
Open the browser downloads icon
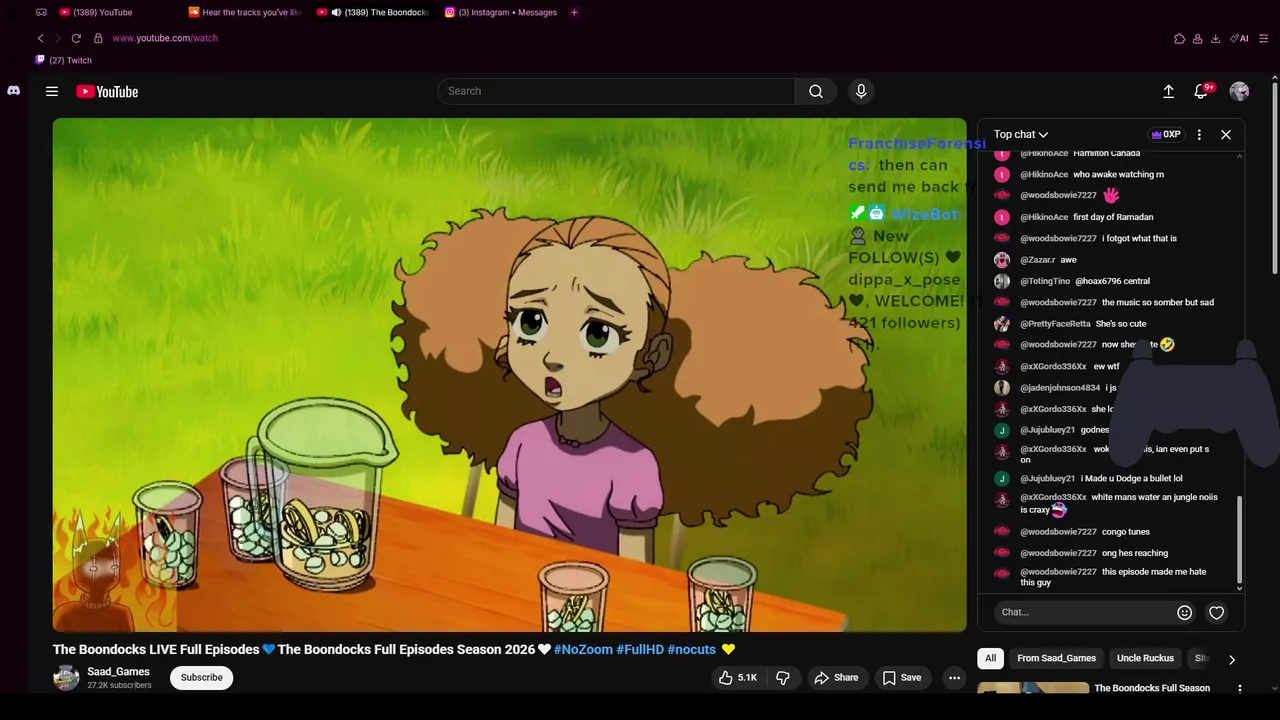(1215, 38)
